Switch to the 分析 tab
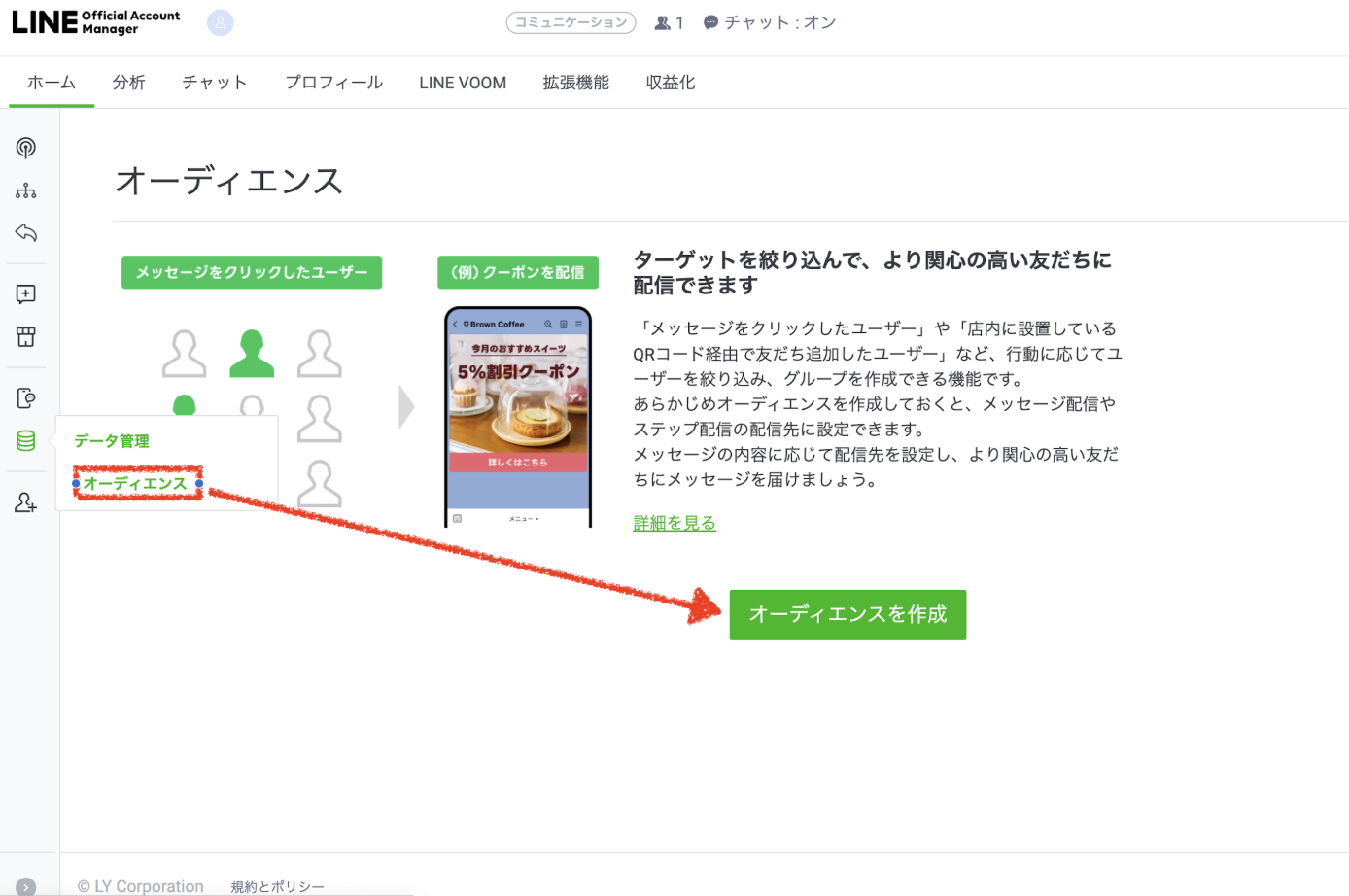Screen dimensions: 1349x896 click(129, 83)
